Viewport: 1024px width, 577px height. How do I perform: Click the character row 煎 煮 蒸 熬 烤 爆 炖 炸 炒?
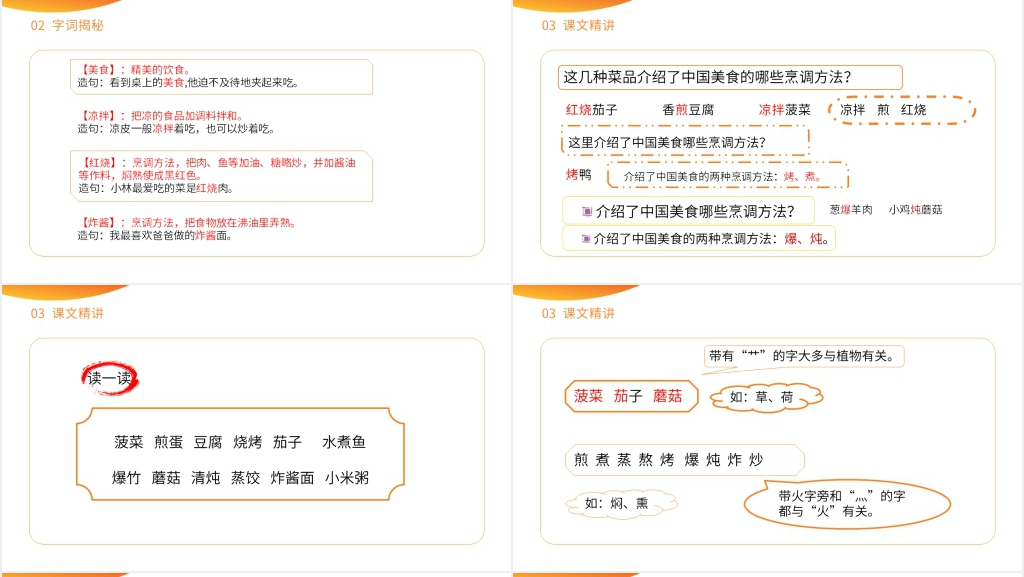click(684, 460)
